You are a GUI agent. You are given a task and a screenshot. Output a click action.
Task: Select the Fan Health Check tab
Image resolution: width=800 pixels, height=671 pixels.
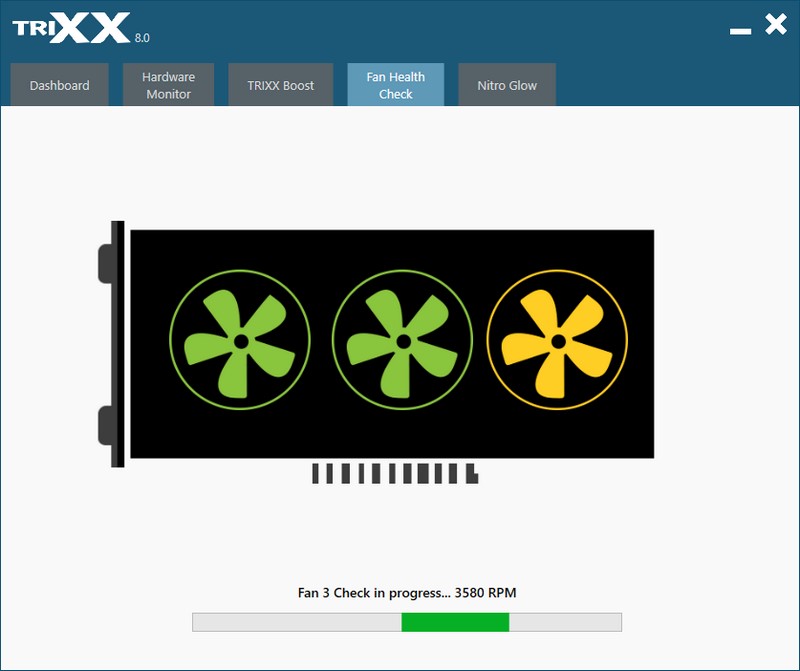[x=395, y=85]
